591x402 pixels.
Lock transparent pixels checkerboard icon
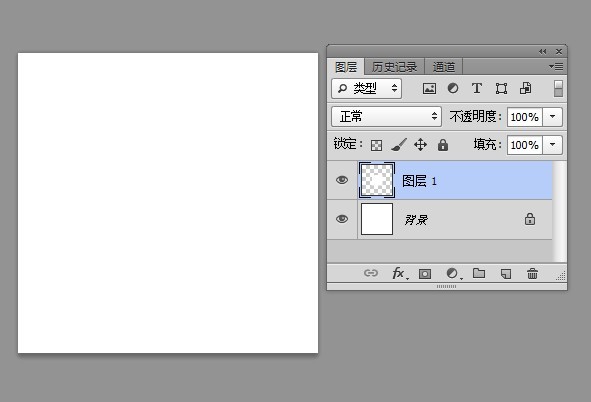point(376,145)
